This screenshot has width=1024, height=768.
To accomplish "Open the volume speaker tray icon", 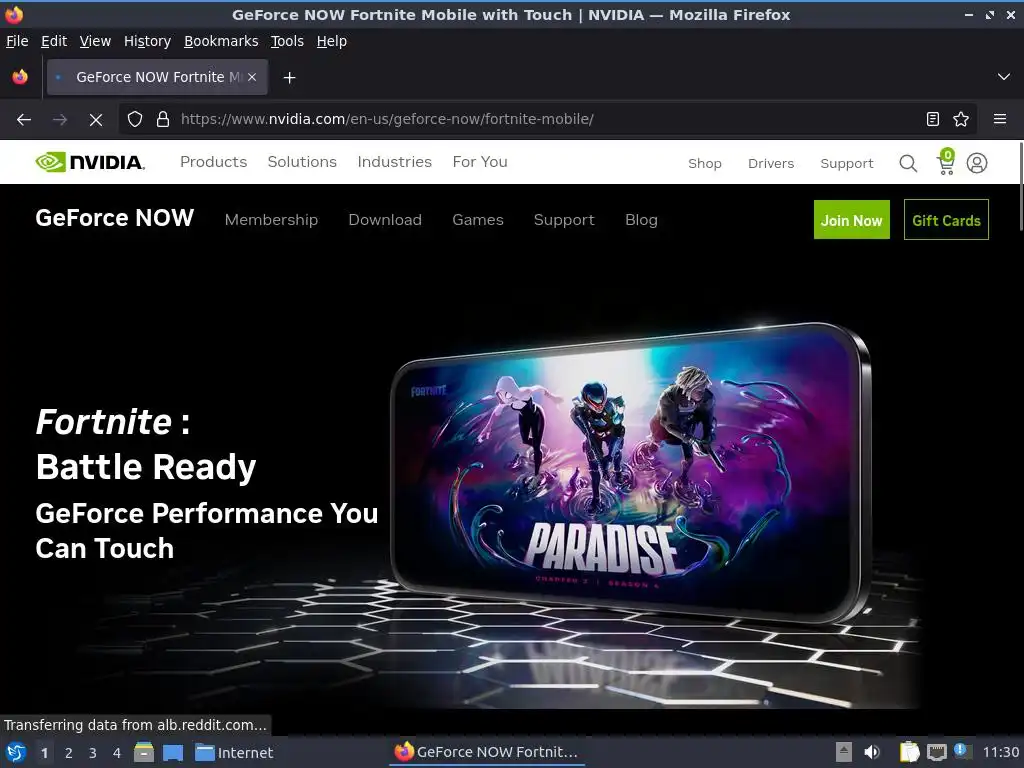I will pos(872,752).
